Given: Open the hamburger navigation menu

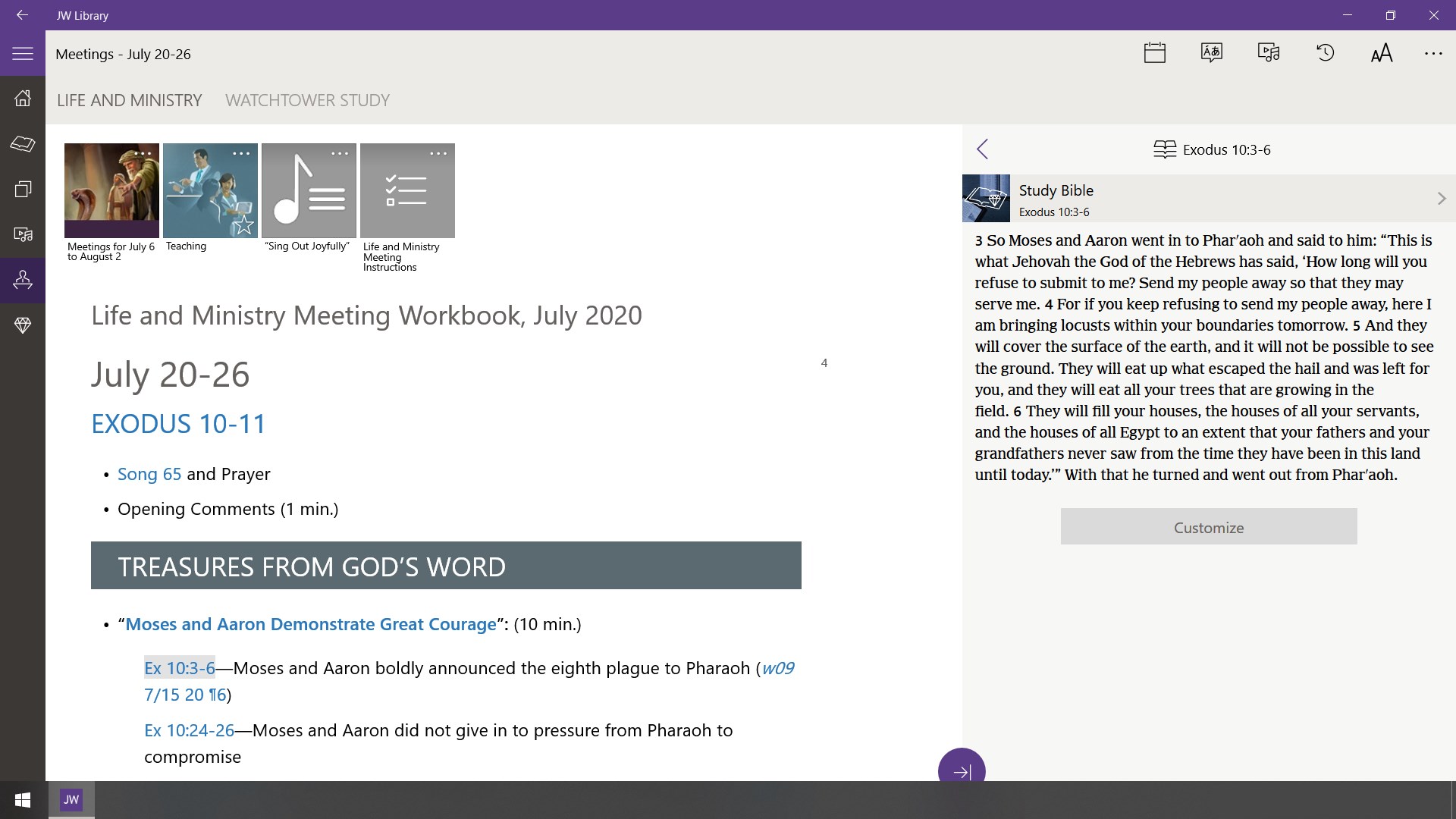Looking at the screenshot, I should point(23,54).
